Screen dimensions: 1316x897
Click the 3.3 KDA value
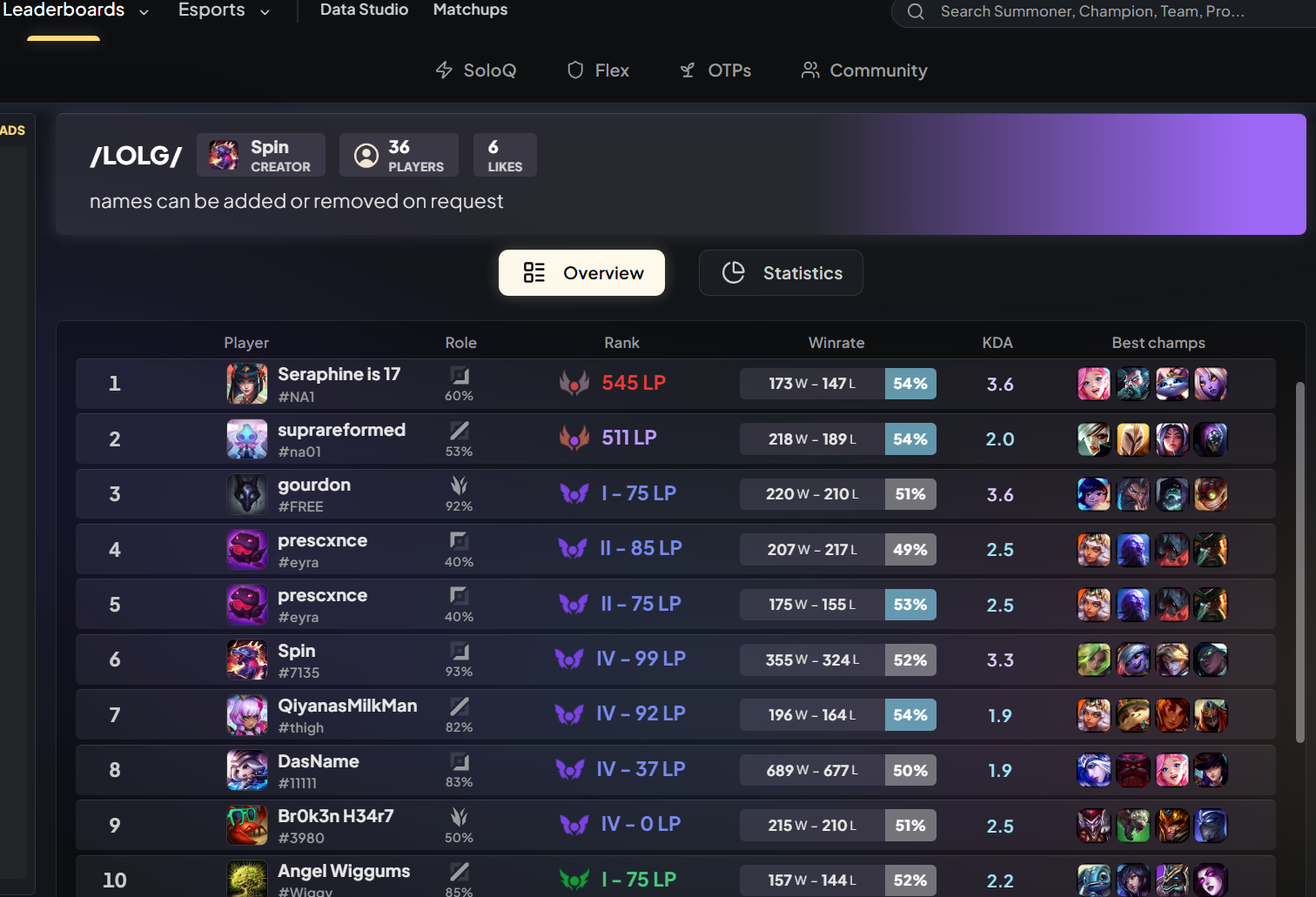(x=1000, y=660)
